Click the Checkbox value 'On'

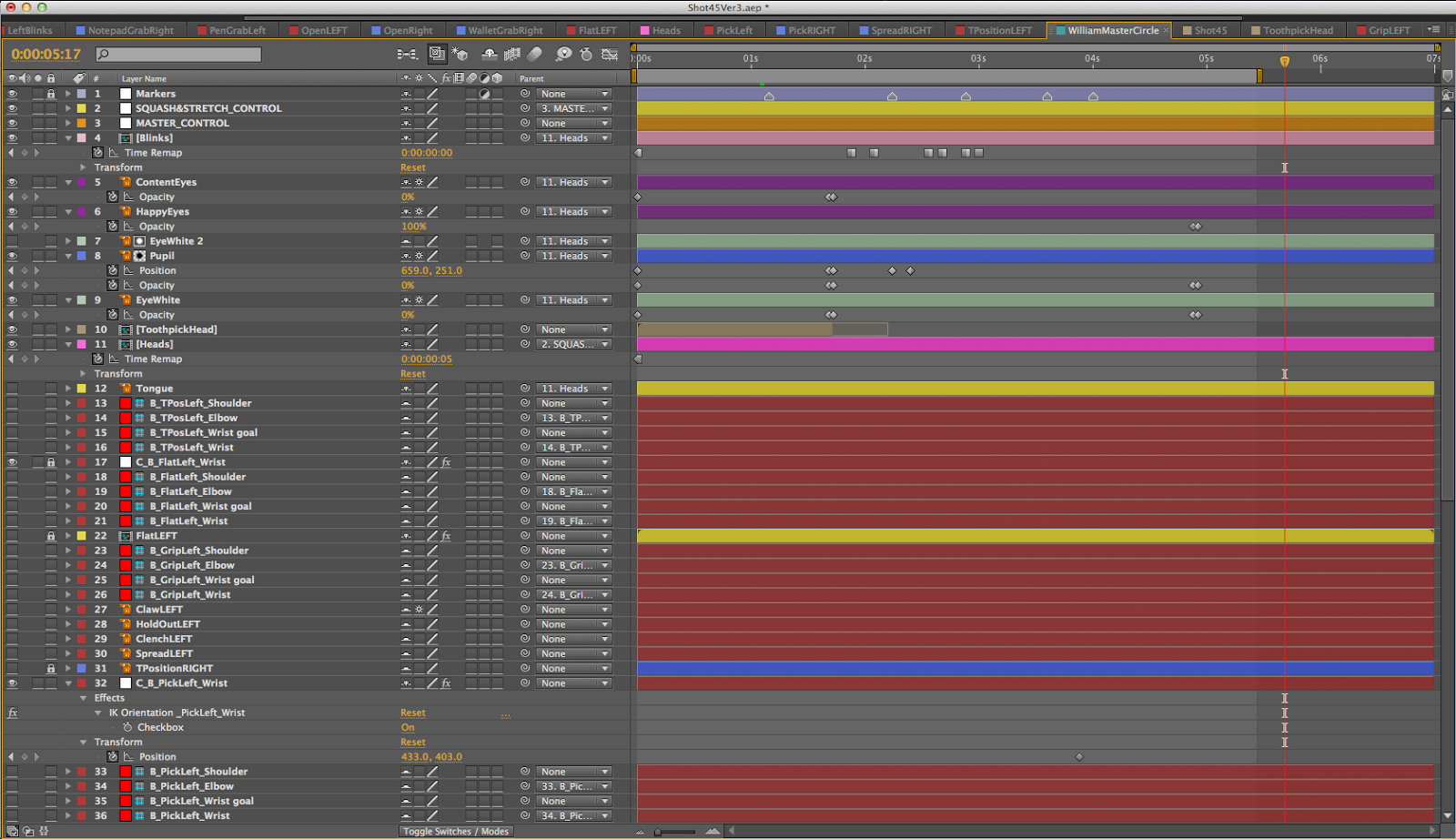[408, 727]
